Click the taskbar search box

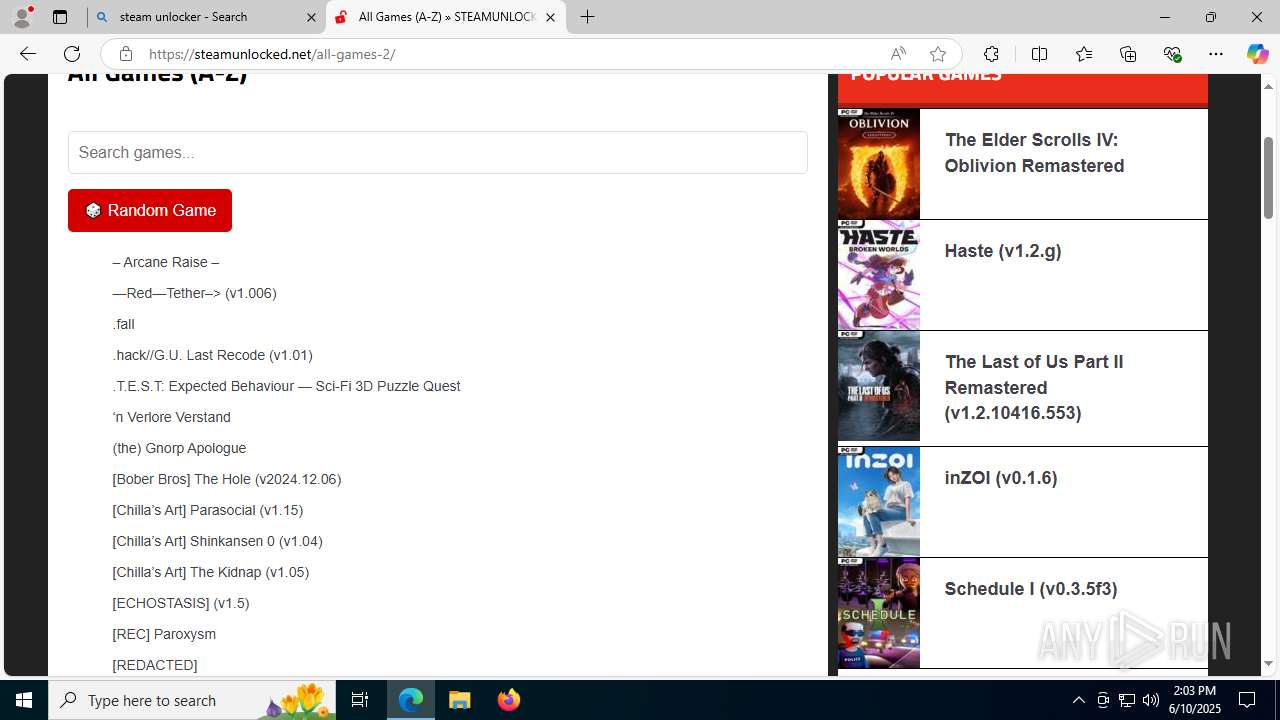192,700
